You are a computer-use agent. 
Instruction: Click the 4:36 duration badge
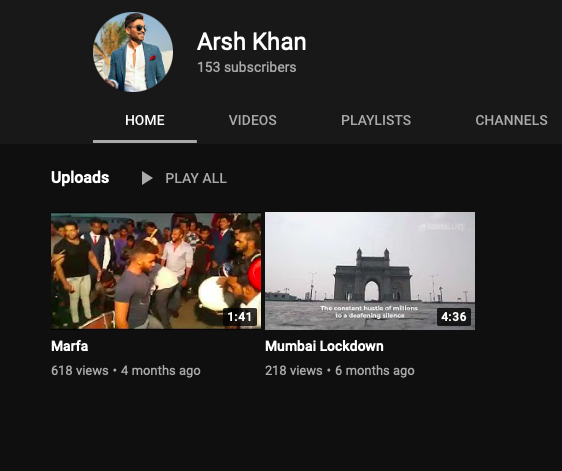454,317
